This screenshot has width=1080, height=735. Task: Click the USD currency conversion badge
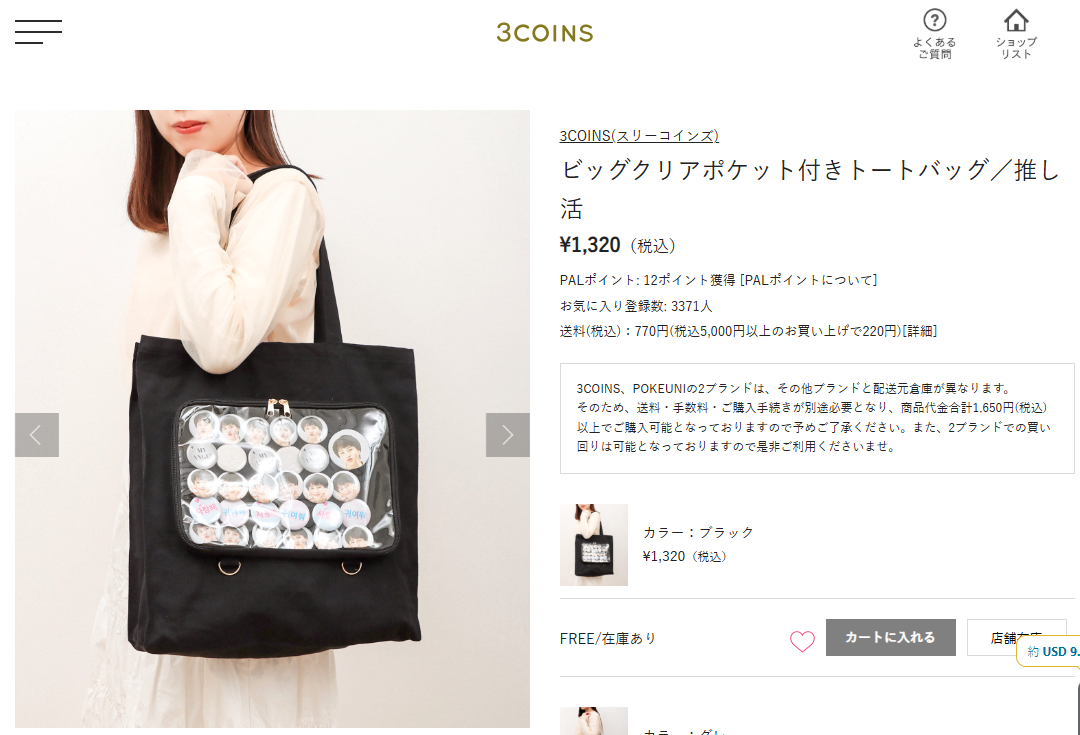[1049, 651]
